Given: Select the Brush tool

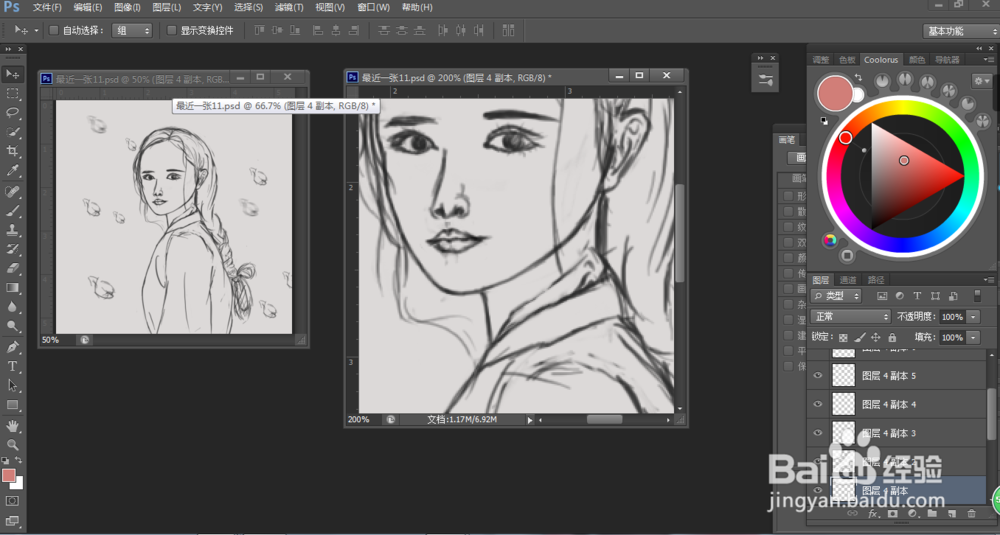Looking at the screenshot, I should coord(13,210).
